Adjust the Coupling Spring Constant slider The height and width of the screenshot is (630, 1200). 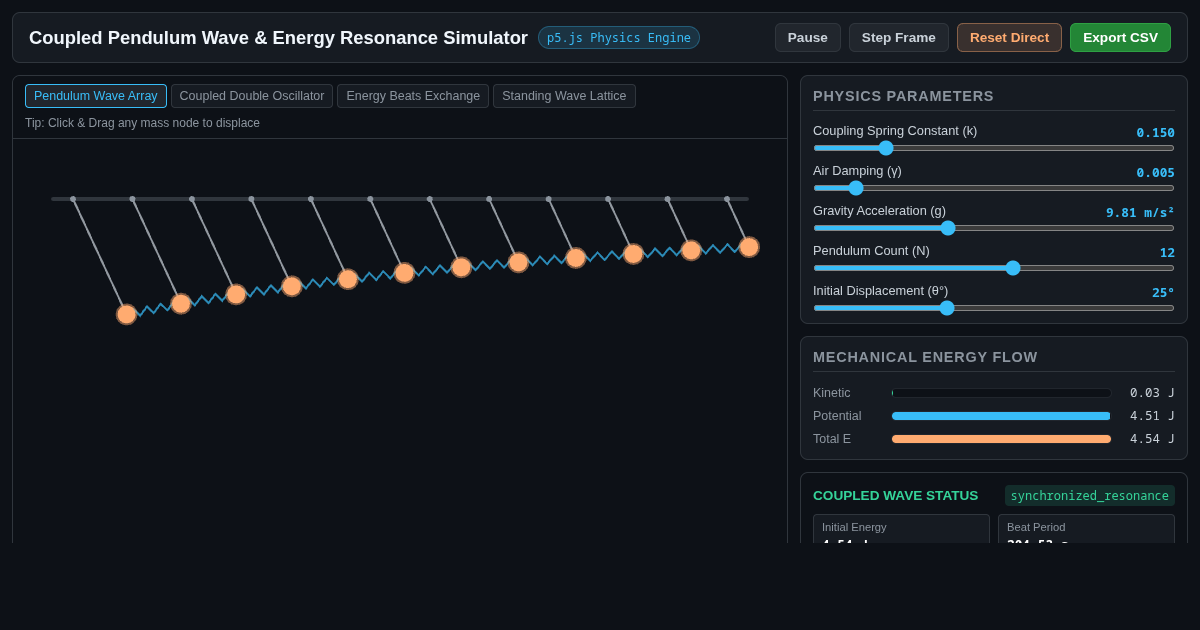994,148
